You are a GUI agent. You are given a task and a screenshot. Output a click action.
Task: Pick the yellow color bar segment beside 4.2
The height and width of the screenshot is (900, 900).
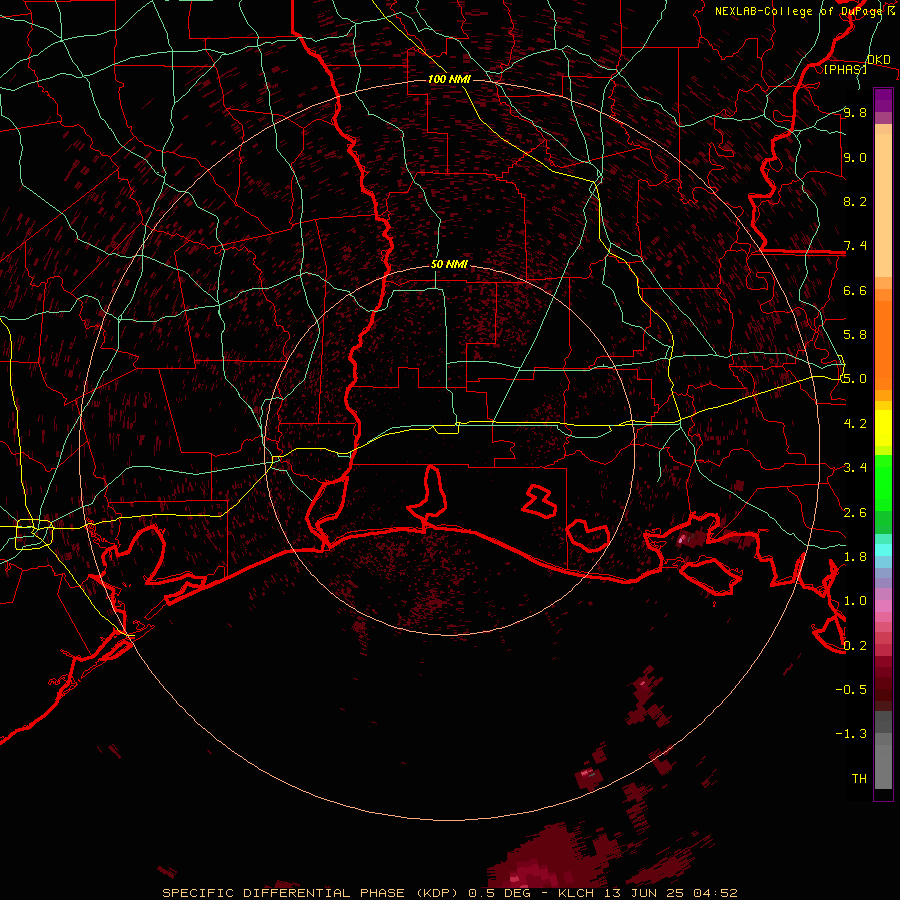(x=883, y=428)
